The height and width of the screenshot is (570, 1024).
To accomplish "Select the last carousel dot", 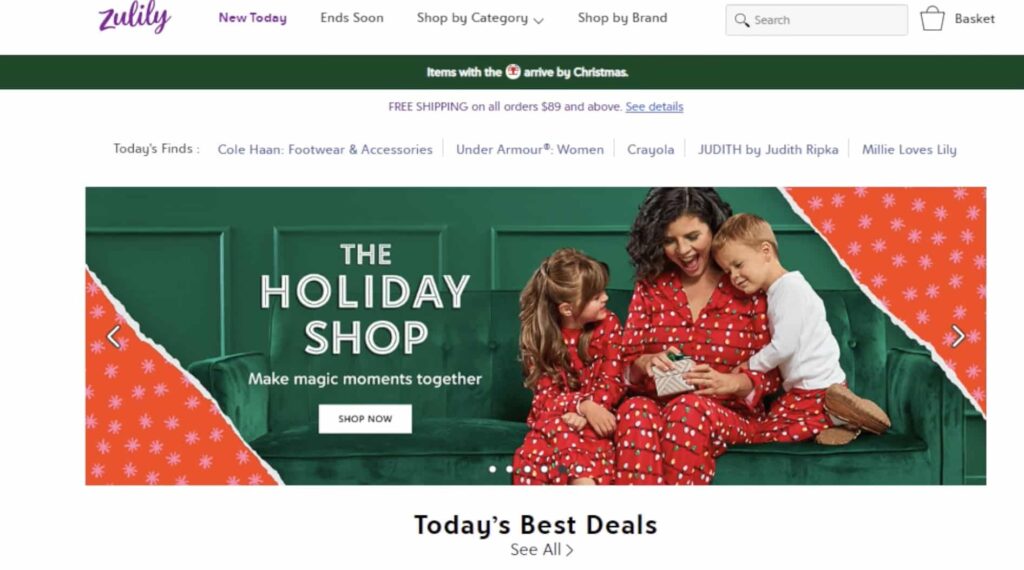I will [579, 469].
